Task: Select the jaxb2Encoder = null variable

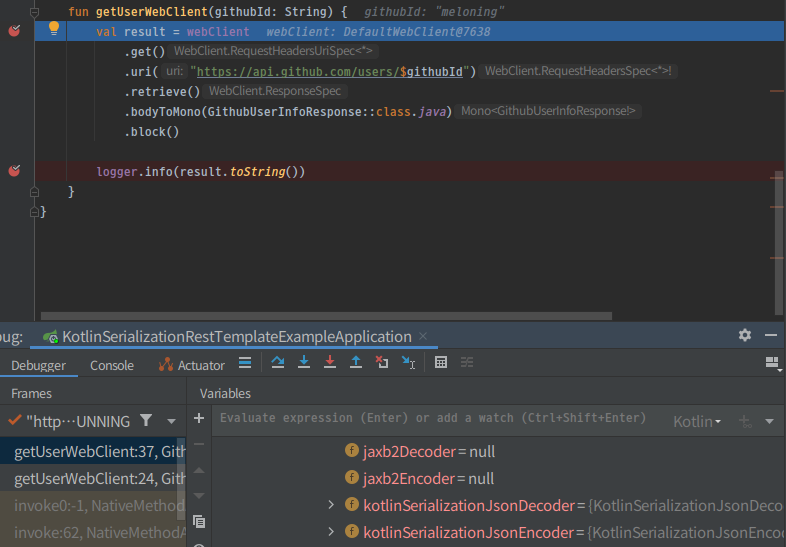Action: point(420,479)
